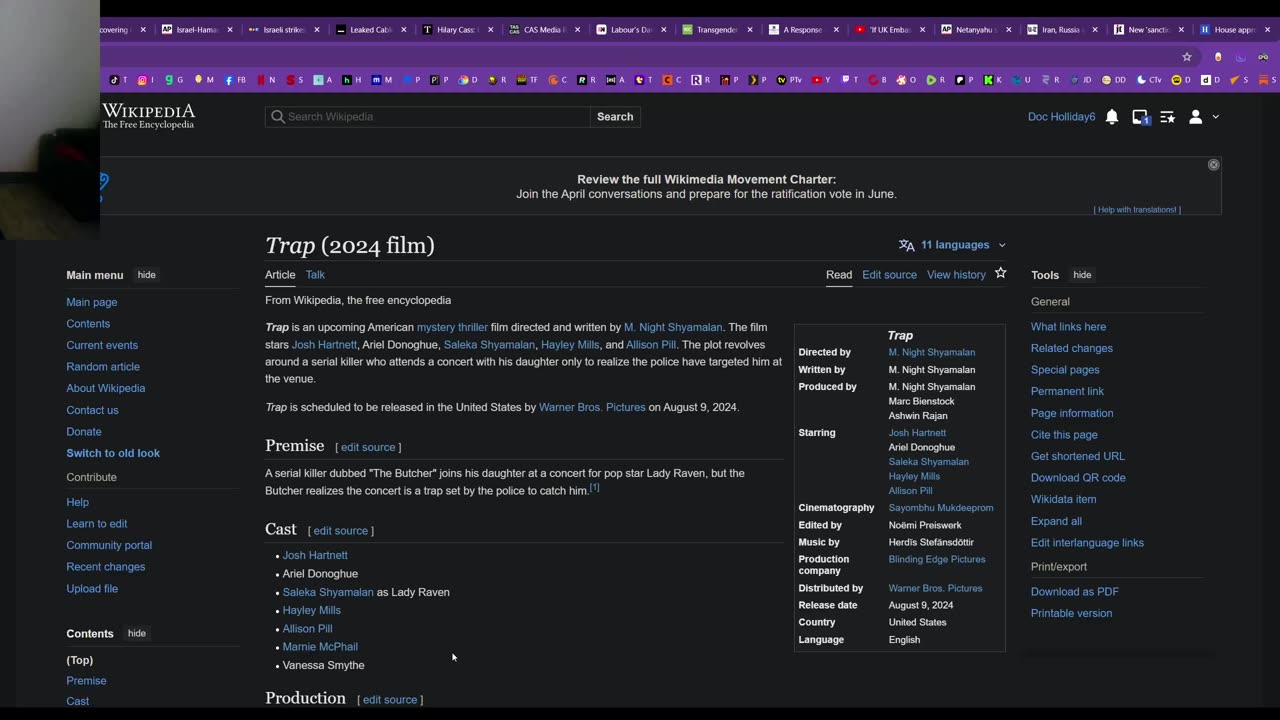Screen dimensions: 1280x720
Task: Jump to (Top) in Contents sidebar
Action: (x=80, y=660)
